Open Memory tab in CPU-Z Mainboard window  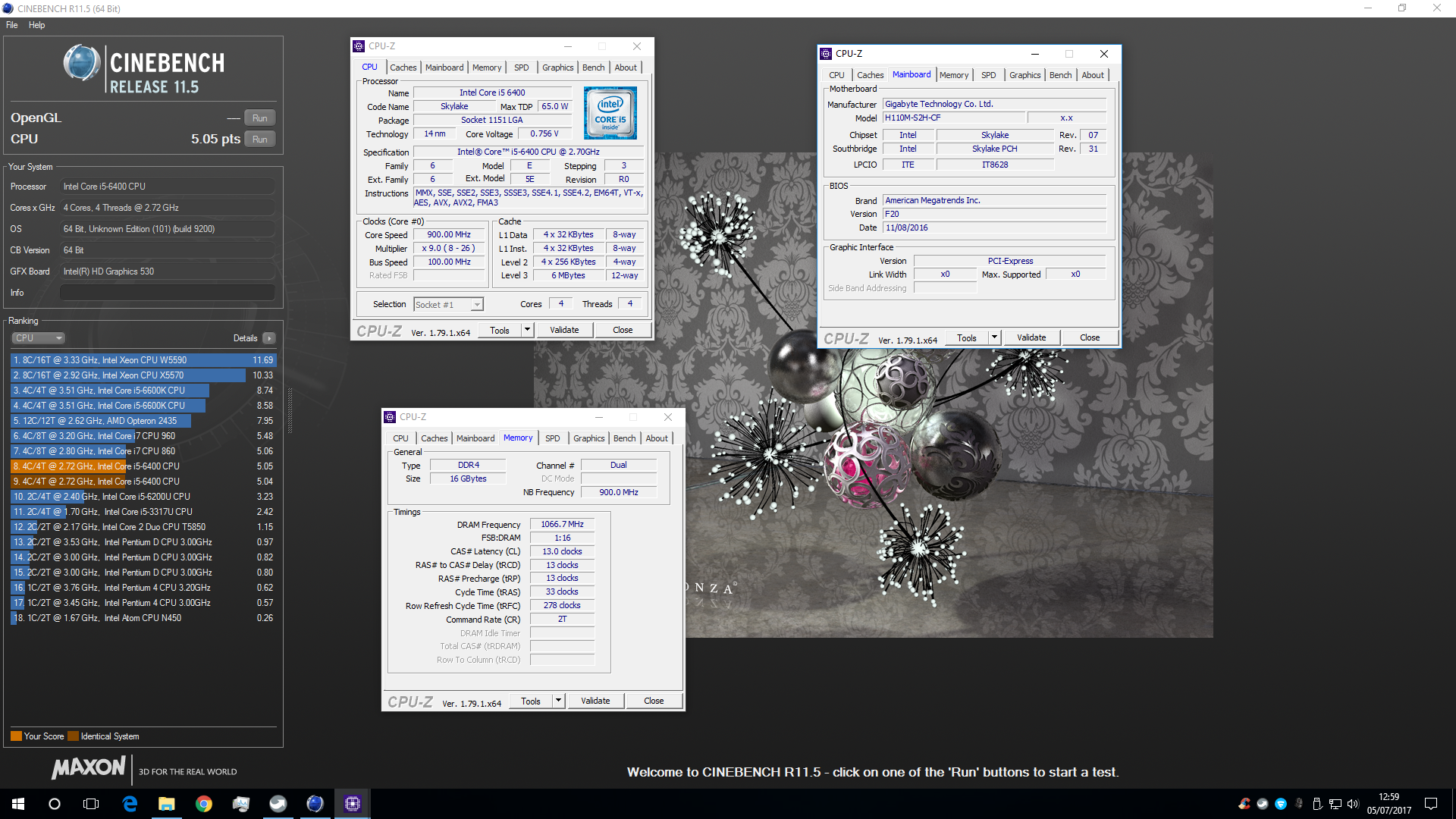tap(954, 75)
